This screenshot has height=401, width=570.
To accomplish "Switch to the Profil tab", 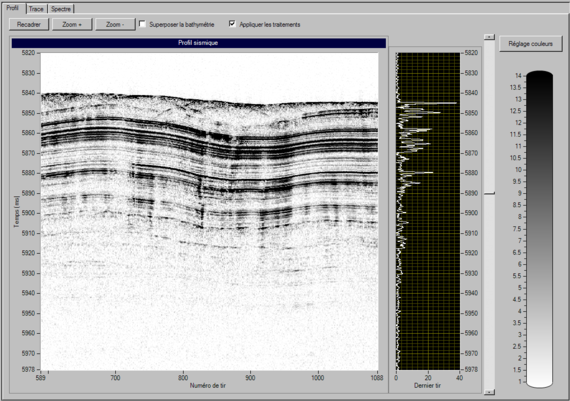I will pos(13,8).
